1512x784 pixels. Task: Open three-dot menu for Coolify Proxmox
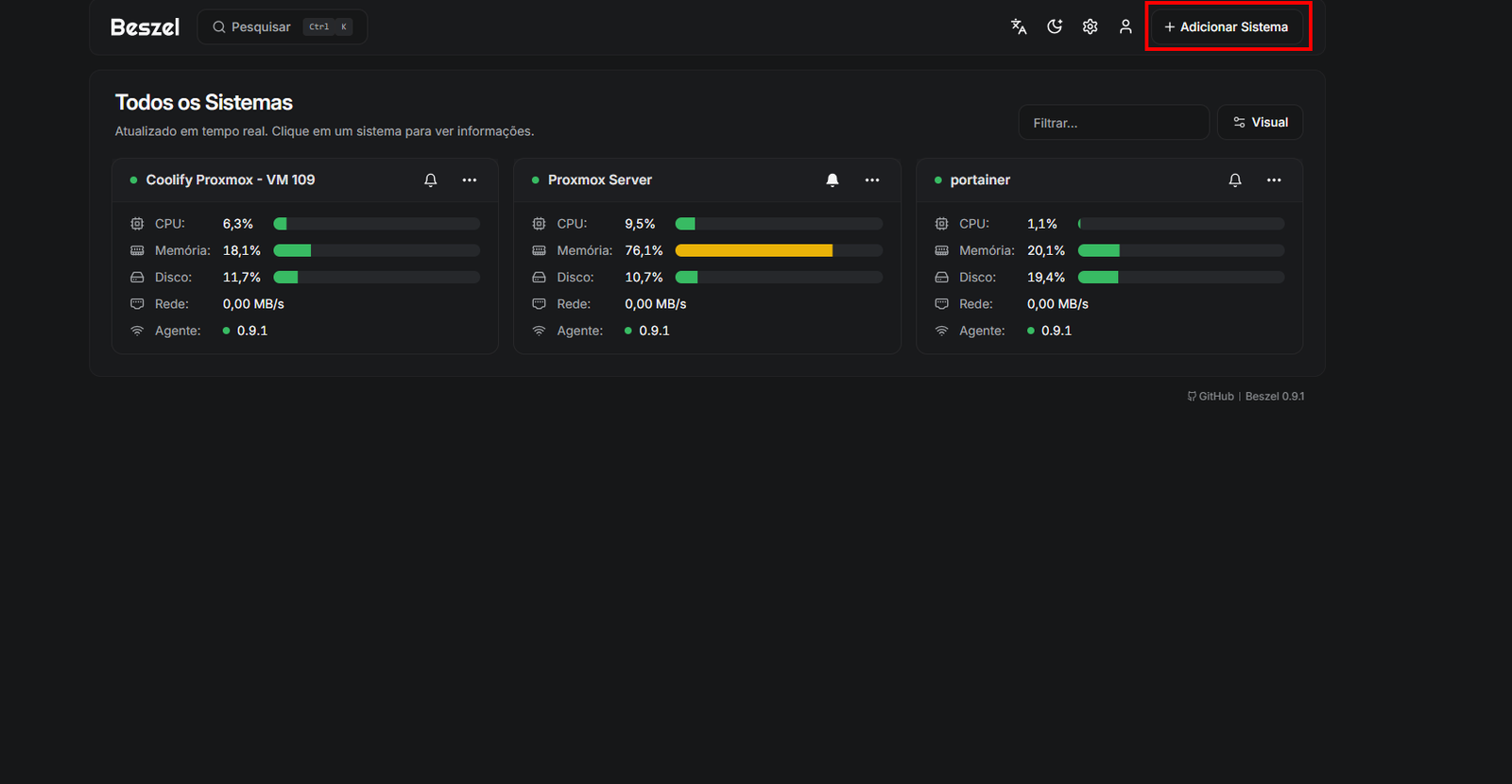pyautogui.click(x=470, y=180)
